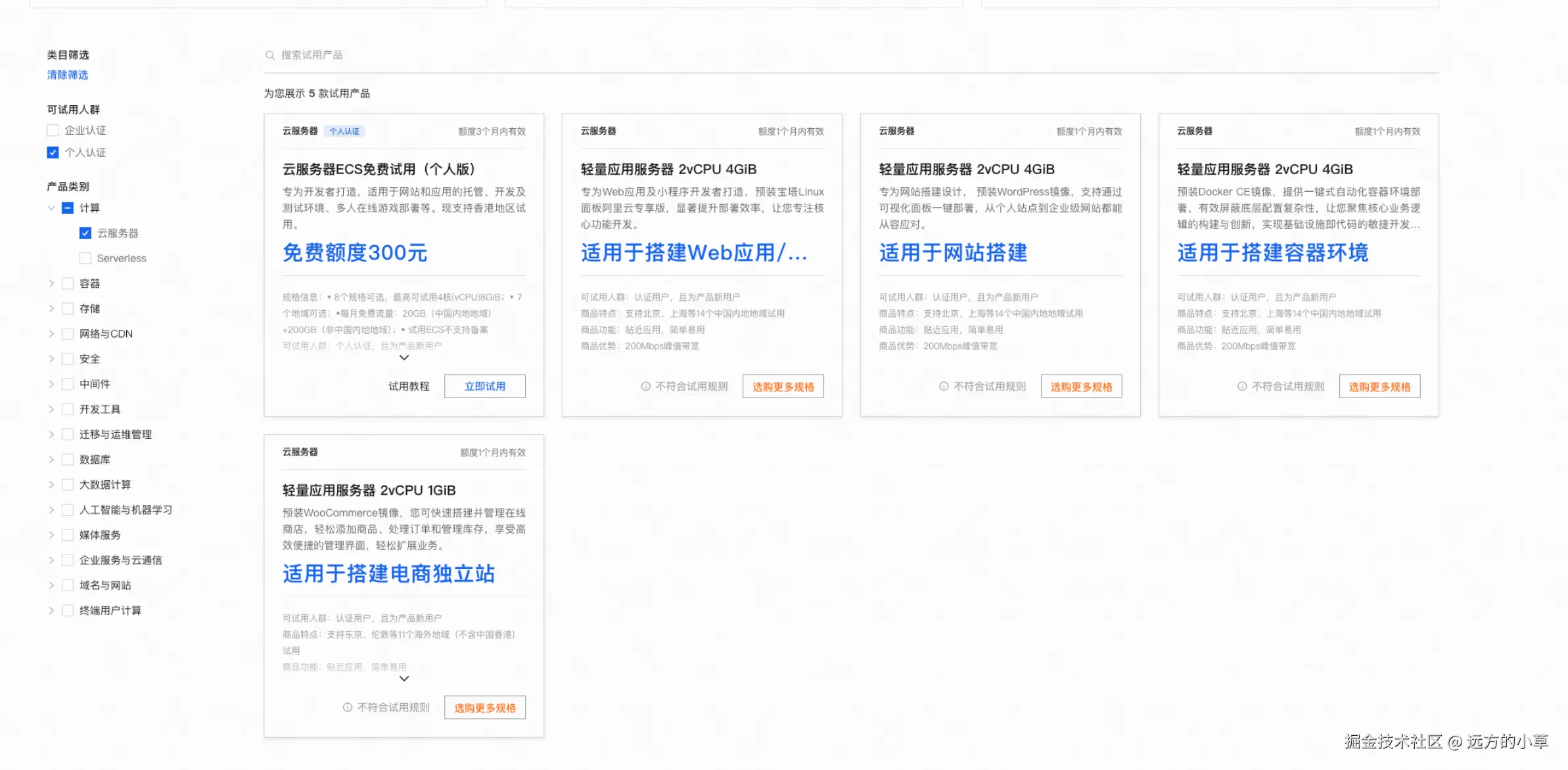The width and height of the screenshot is (1568, 770).
Task: Collapse the 计算 category tree
Action: (x=51, y=208)
